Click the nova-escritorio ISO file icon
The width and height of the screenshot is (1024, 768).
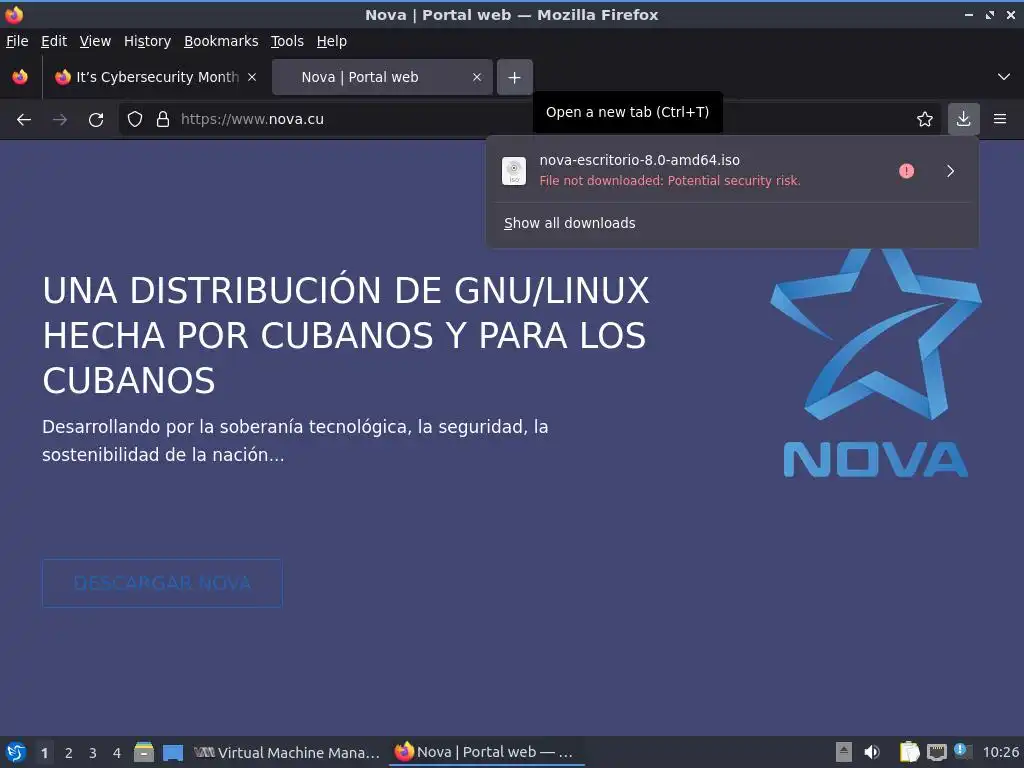pyautogui.click(x=514, y=171)
